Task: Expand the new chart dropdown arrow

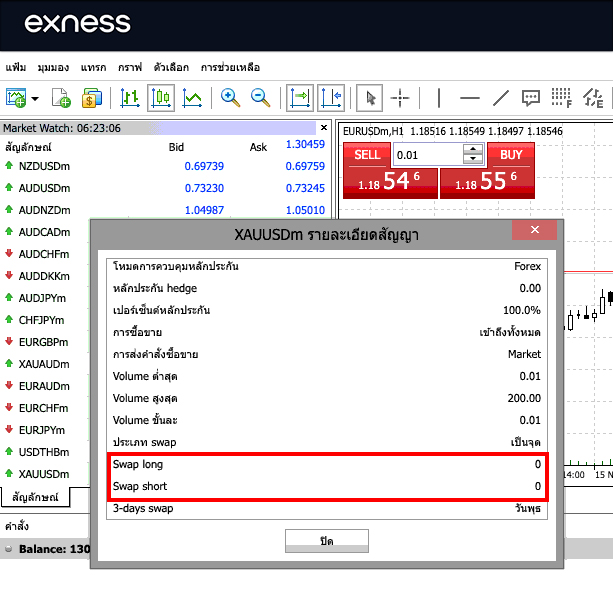Action: click(35, 99)
